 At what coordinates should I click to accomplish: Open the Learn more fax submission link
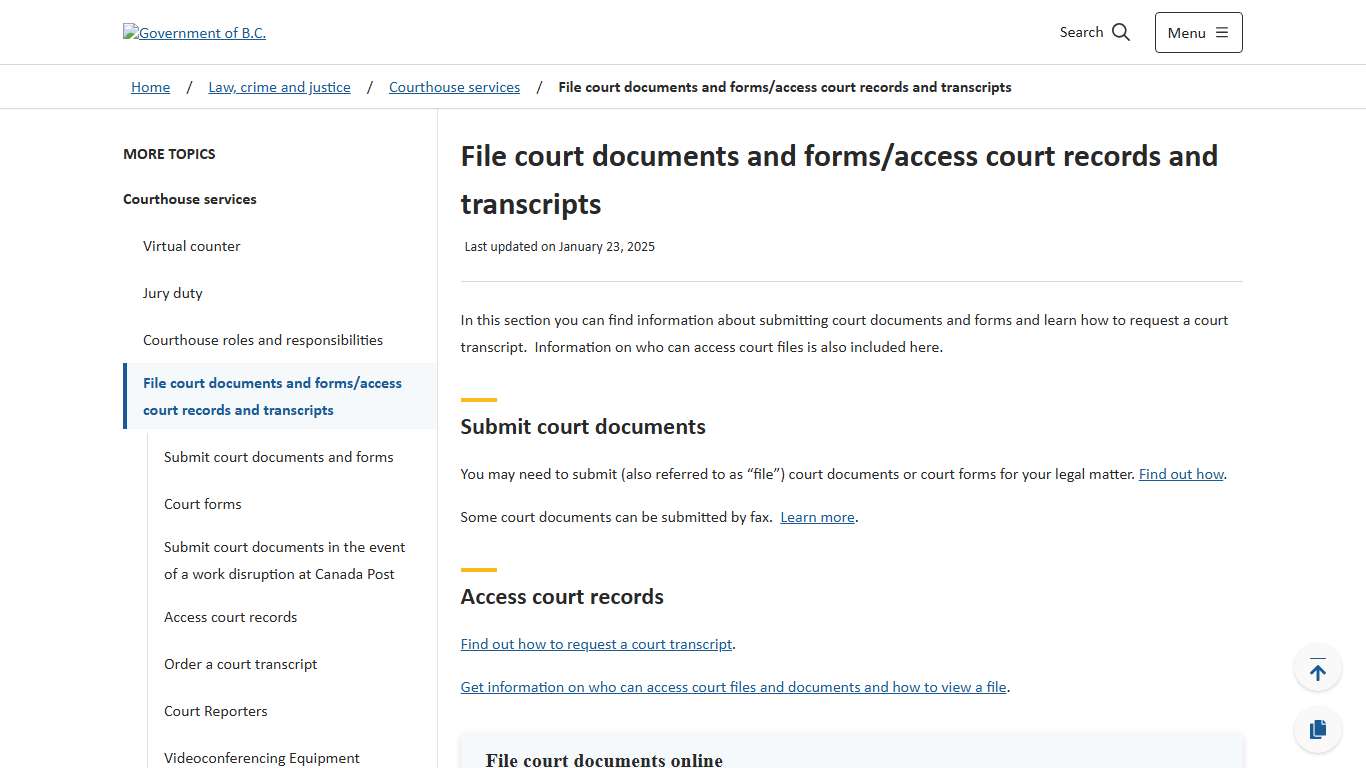point(816,517)
